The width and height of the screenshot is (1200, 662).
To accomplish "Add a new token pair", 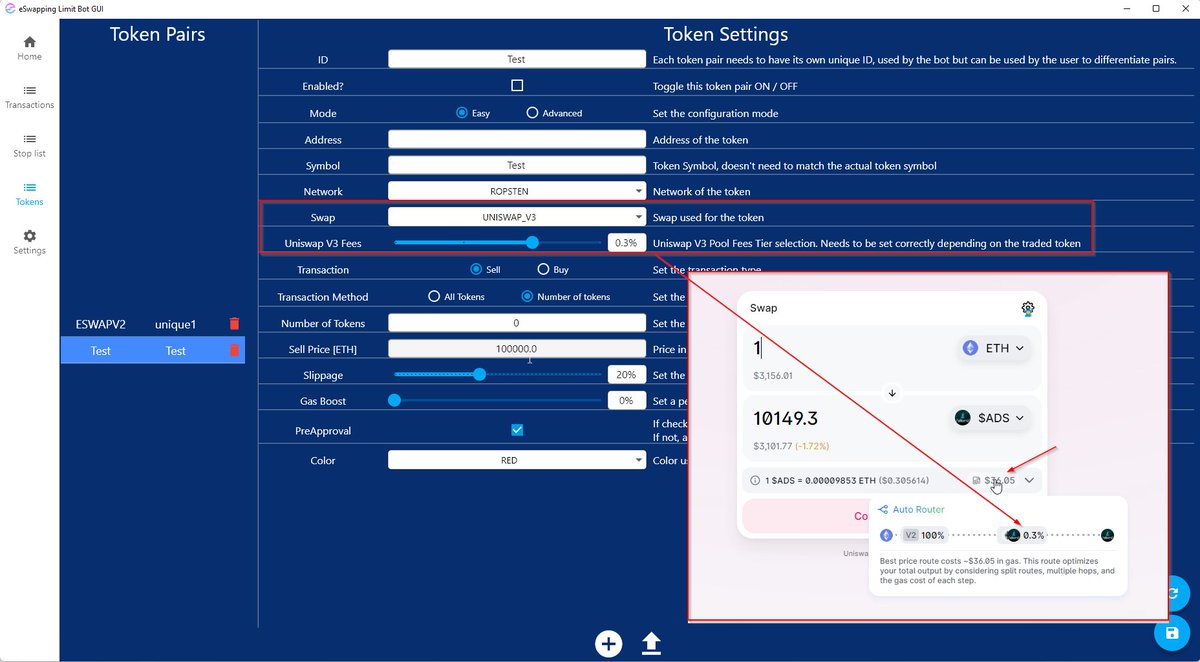I will tap(608, 643).
